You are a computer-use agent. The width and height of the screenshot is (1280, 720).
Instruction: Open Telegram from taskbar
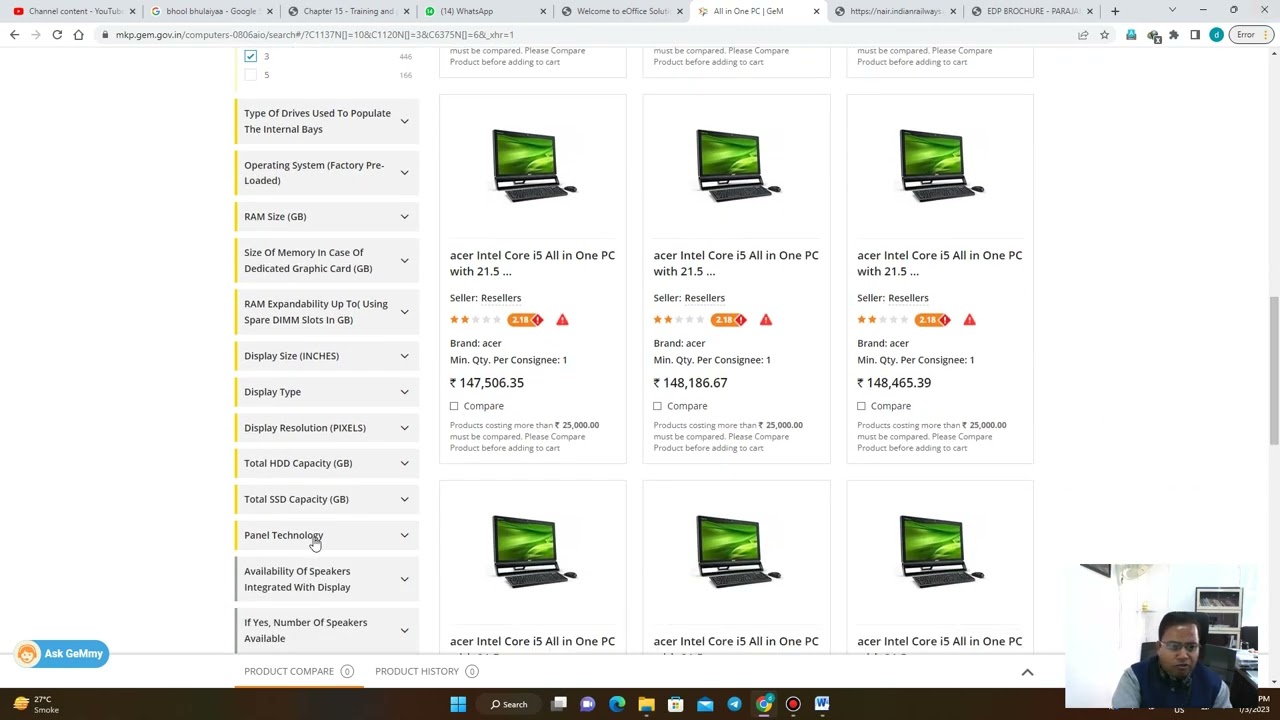tap(734, 704)
